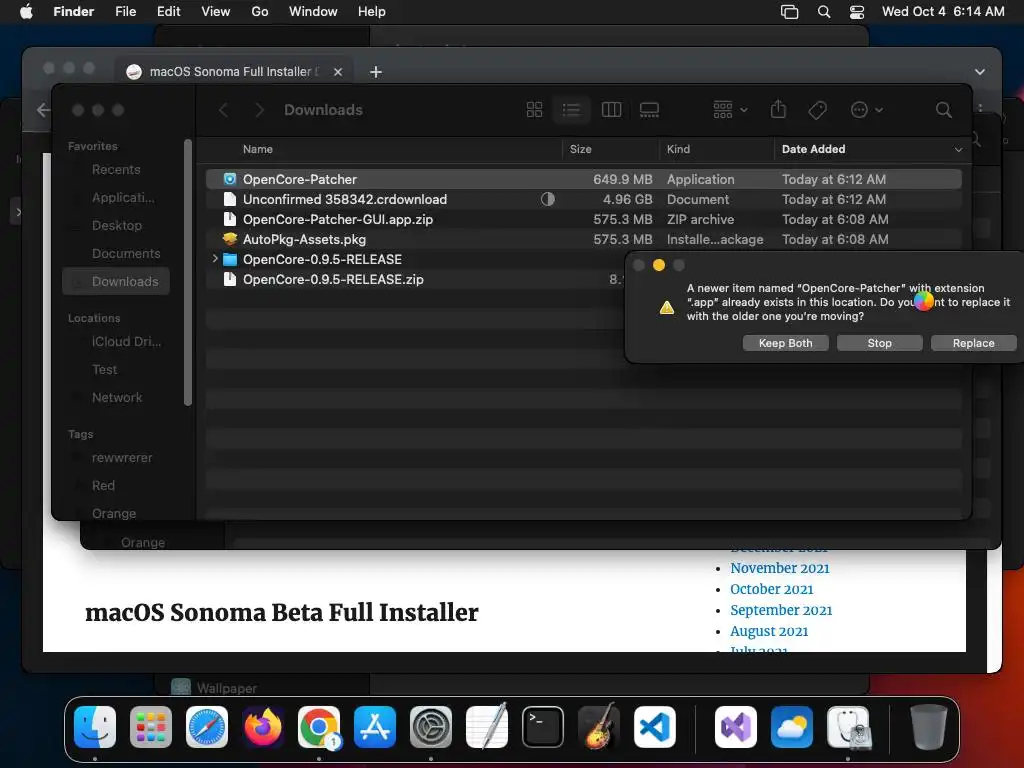Open Google Chrome from the Dock

(319, 727)
